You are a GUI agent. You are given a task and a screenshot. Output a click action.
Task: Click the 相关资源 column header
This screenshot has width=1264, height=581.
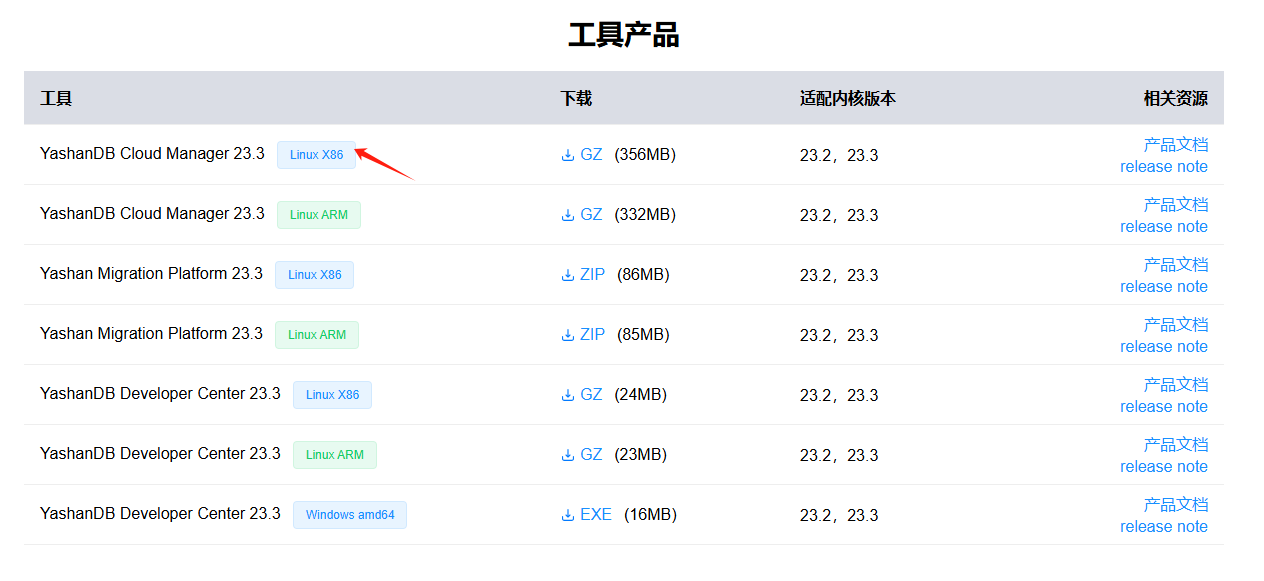(1176, 98)
